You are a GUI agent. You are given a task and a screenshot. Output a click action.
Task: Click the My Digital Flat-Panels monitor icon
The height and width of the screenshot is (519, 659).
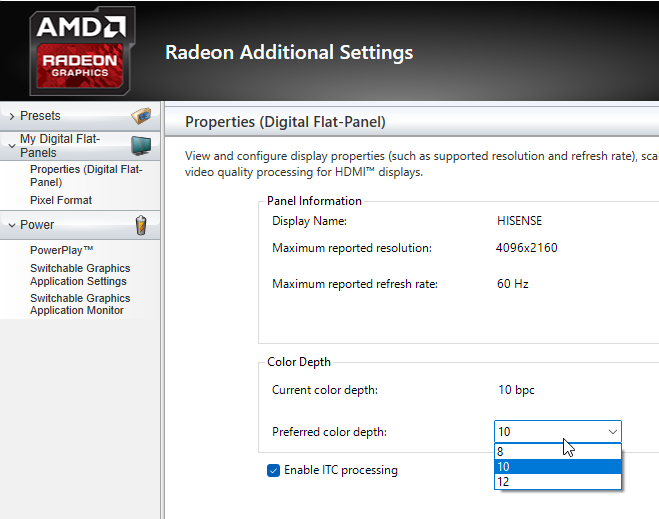point(141,146)
